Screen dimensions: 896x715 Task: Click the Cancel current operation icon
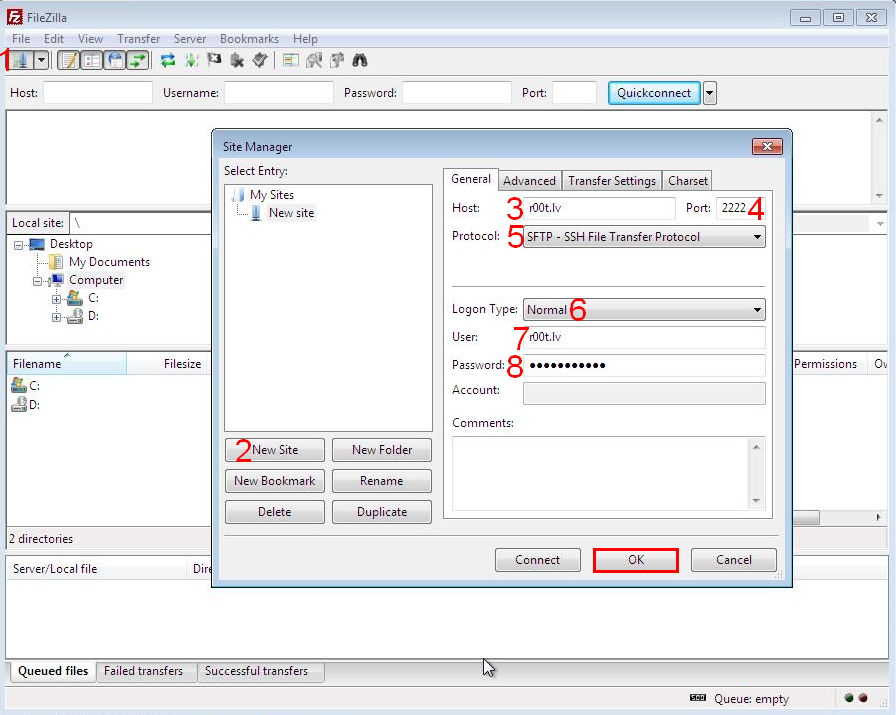pos(214,60)
